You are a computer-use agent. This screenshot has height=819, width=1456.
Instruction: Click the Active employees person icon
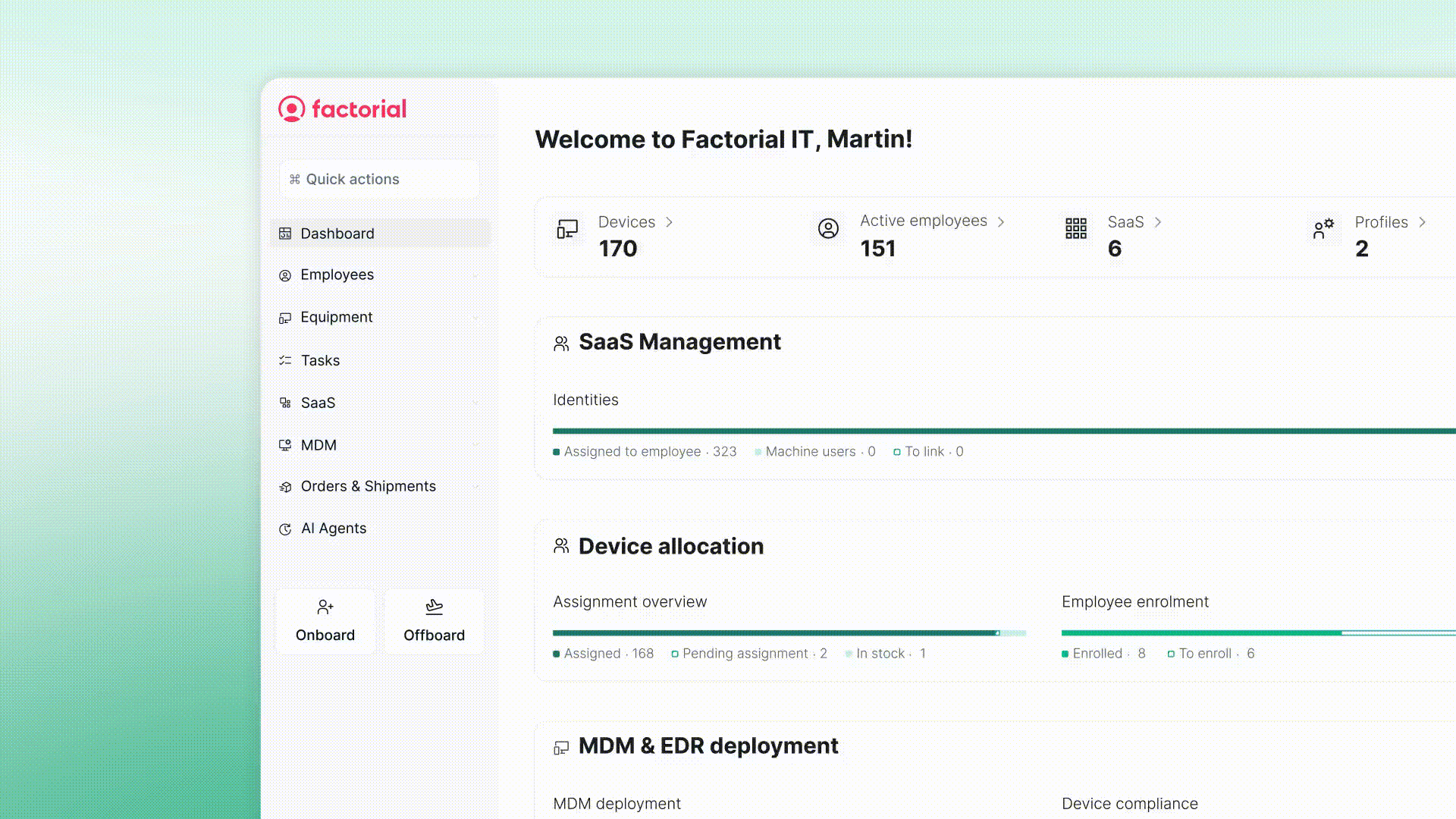point(828,228)
